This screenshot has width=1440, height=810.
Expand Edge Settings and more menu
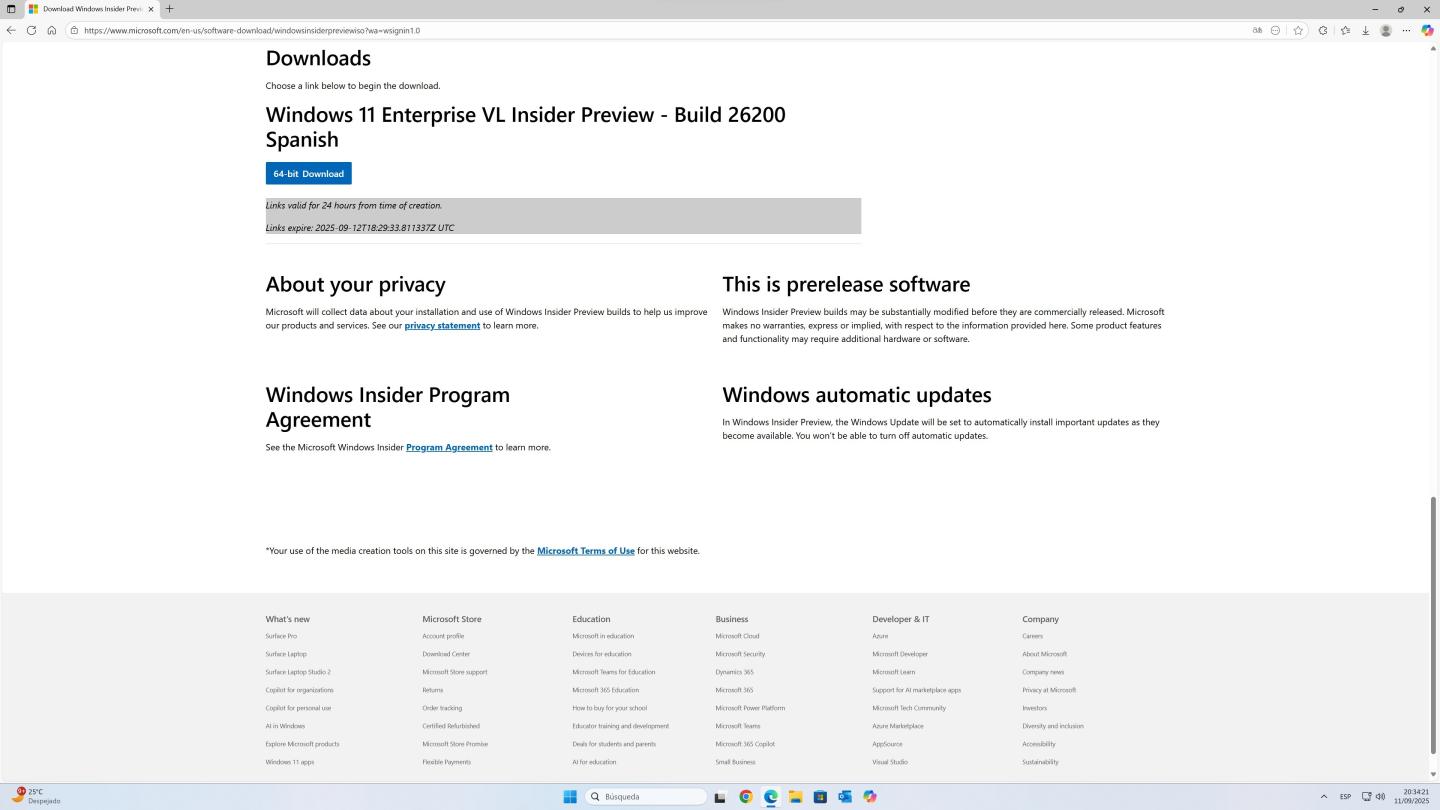(1406, 30)
